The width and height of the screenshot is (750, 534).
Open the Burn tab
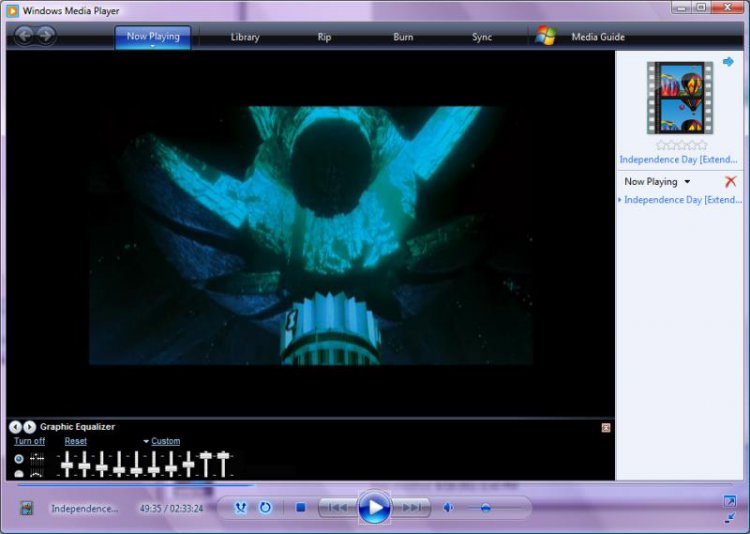tap(403, 37)
